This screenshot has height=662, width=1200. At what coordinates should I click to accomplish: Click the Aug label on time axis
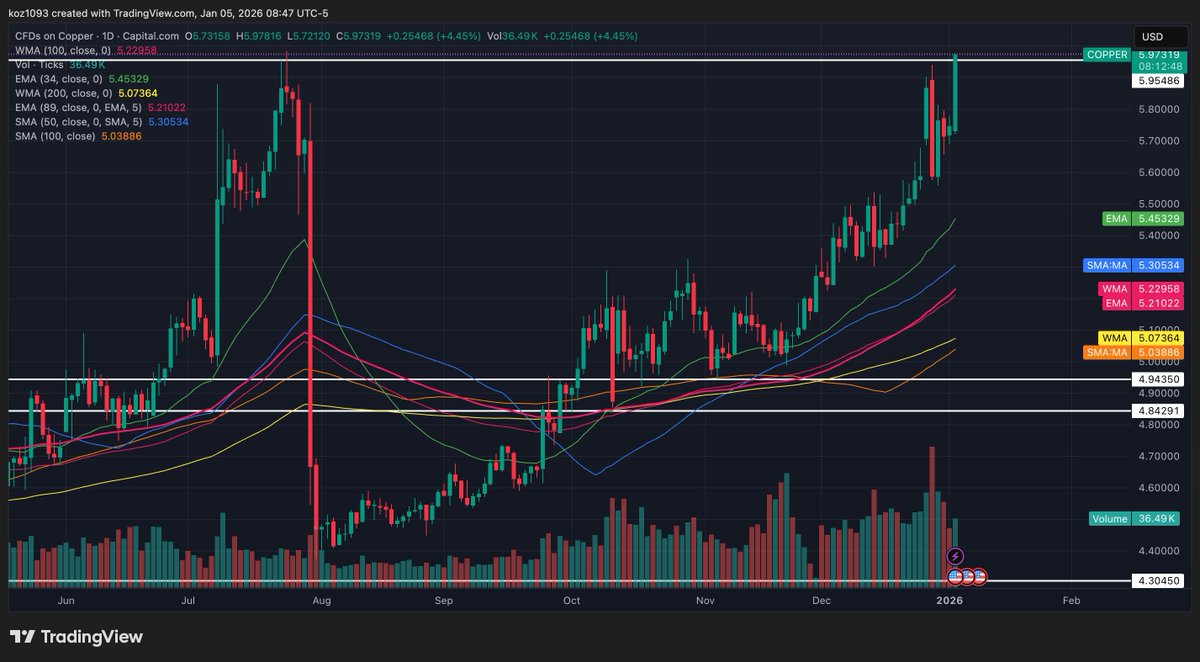[320, 601]
